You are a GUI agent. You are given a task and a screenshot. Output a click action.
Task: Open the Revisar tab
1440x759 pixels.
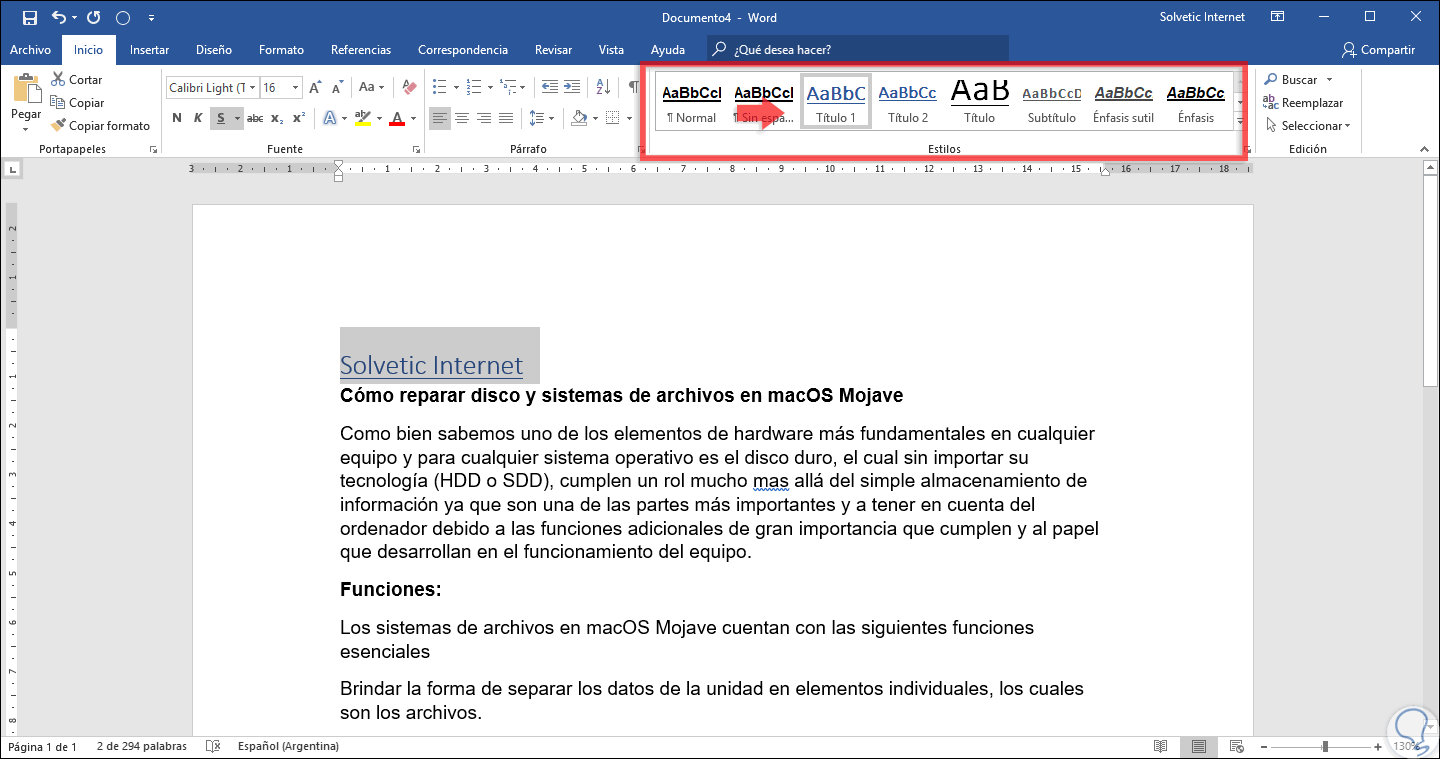click(x=554, y=50)
